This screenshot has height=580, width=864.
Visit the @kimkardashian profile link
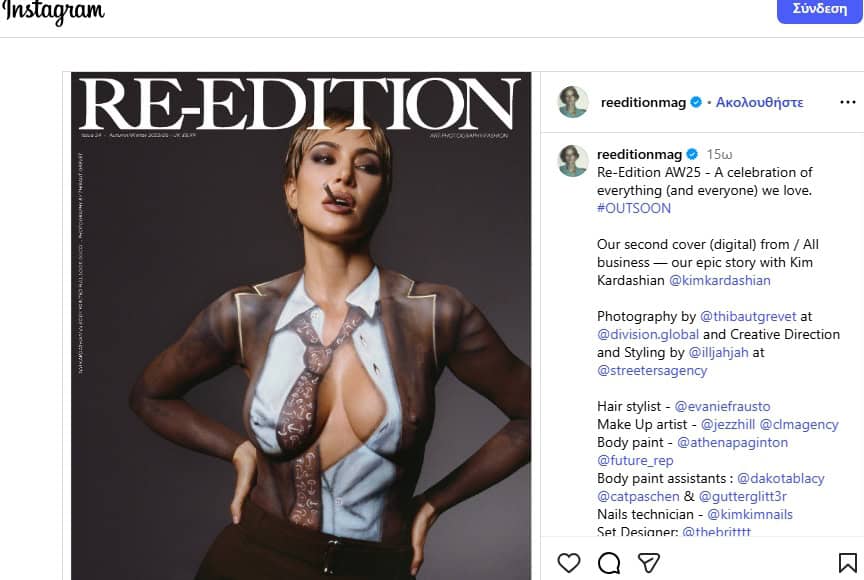[719, 280]
